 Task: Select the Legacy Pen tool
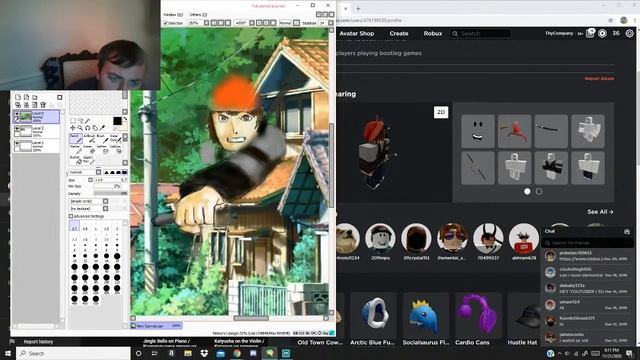point(89,160)
